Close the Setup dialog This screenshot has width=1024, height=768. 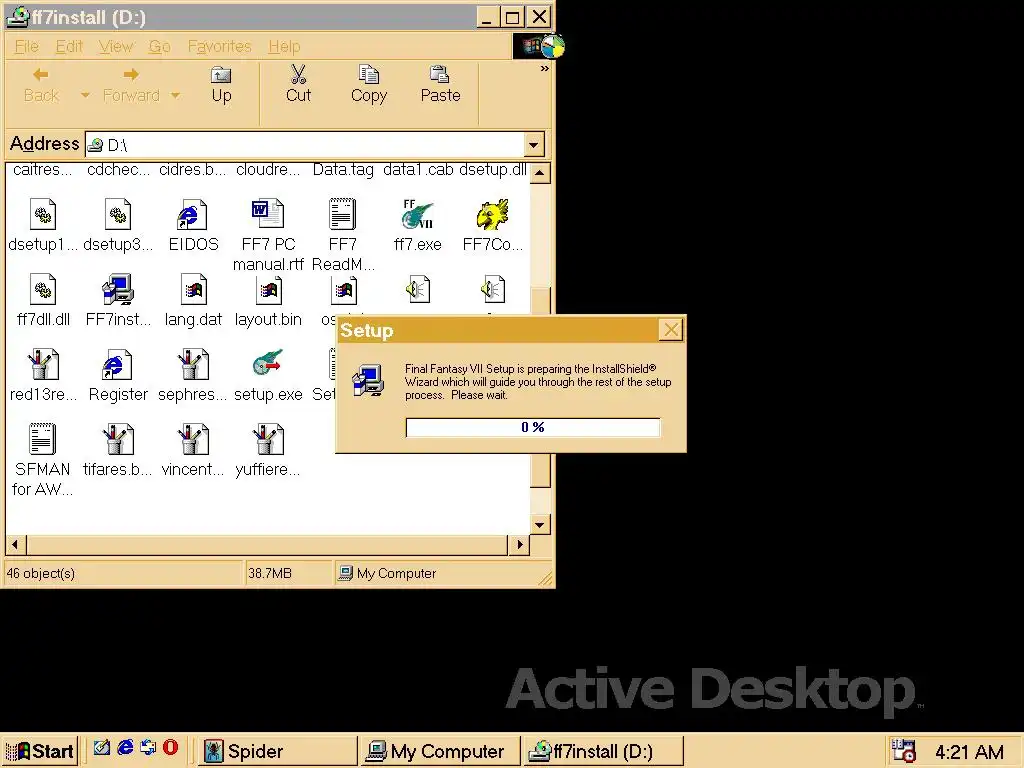671,330
